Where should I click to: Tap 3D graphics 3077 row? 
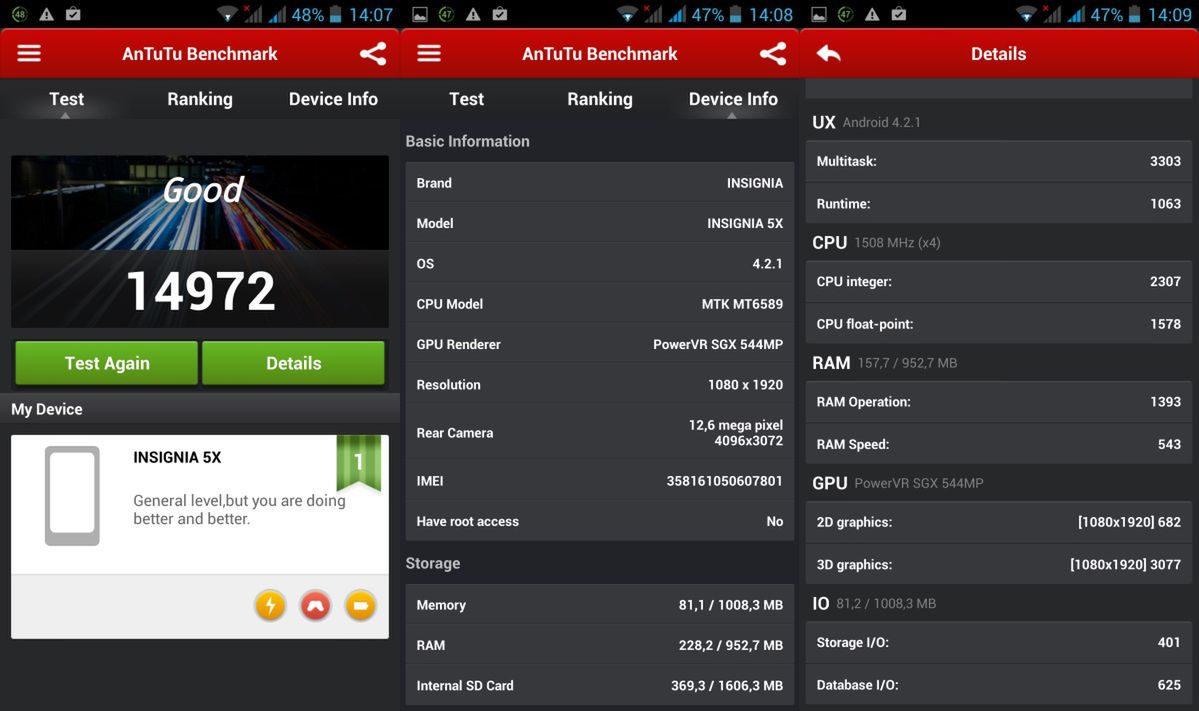tap(999, 565)
